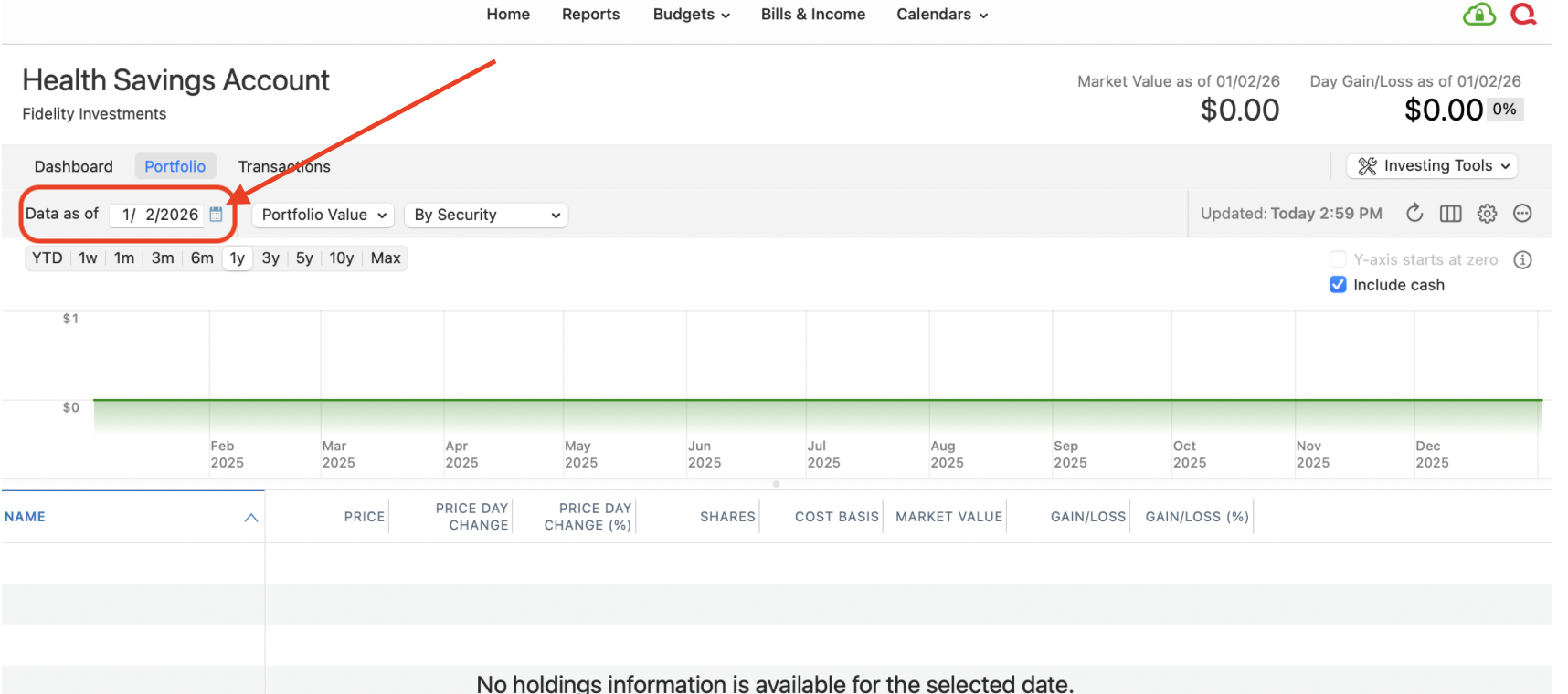
Task: Select the YTD range
Action: [48, 258]
